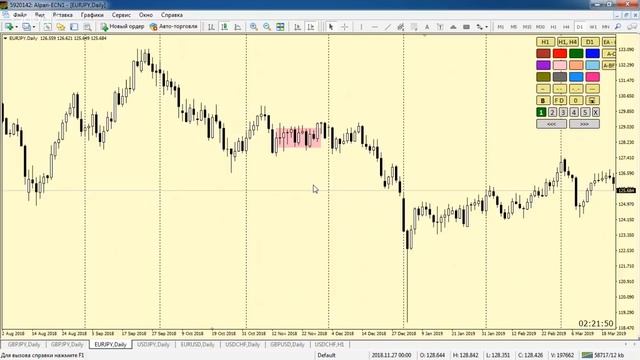Select the crosshair tool

pos(344,27)
